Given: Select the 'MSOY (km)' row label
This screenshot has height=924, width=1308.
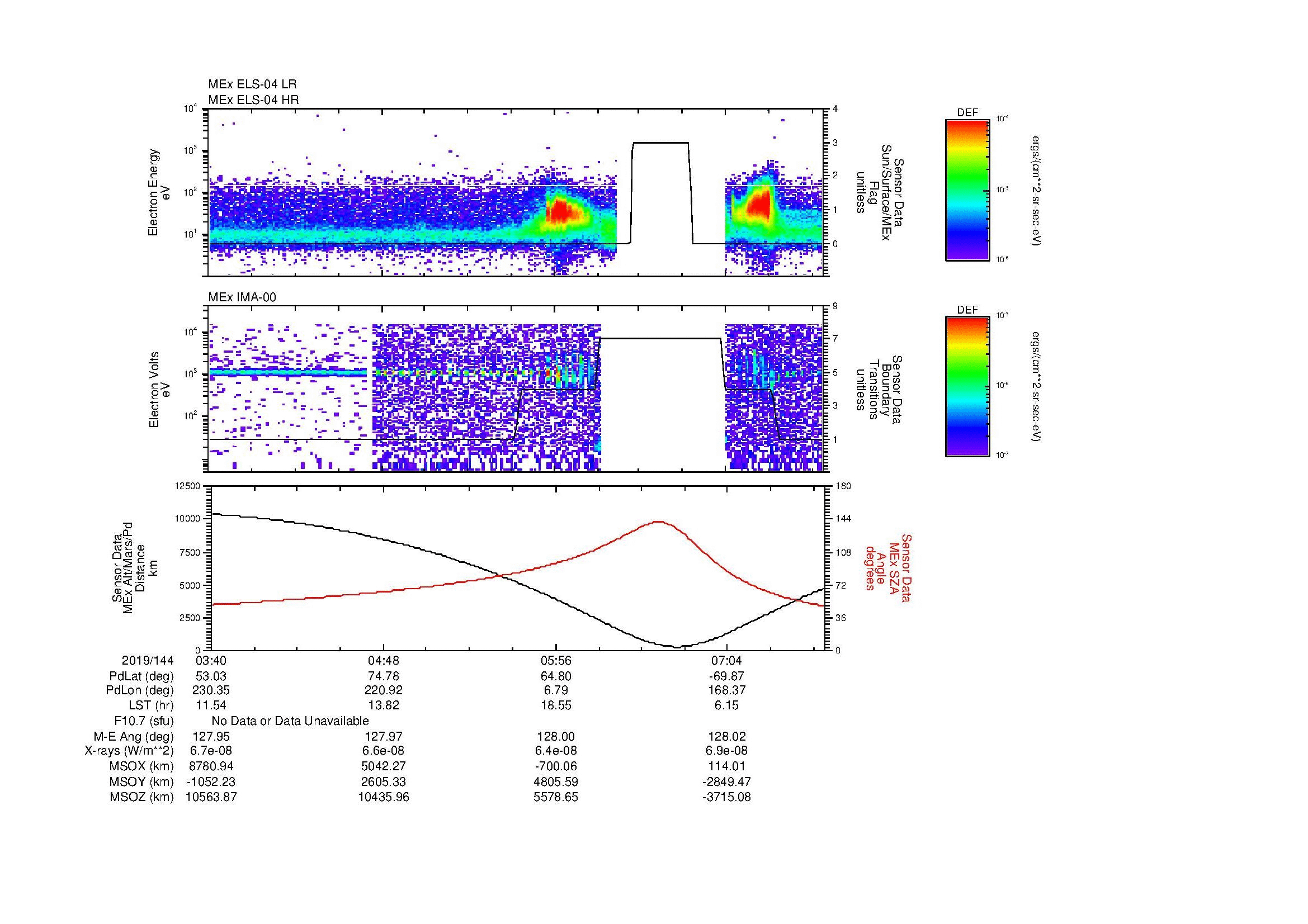Looking at the screenshot, I should (141, 781).
